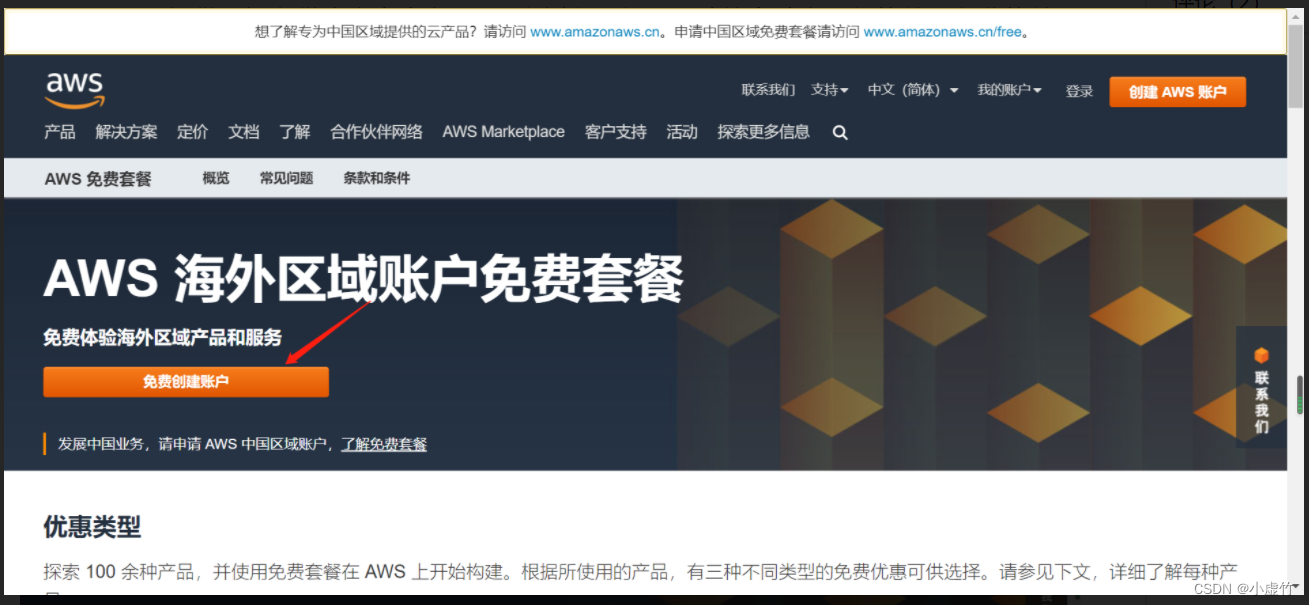Open the 活动 menu item
This screenshot has width=1309, height=605.
pos(682,132)
